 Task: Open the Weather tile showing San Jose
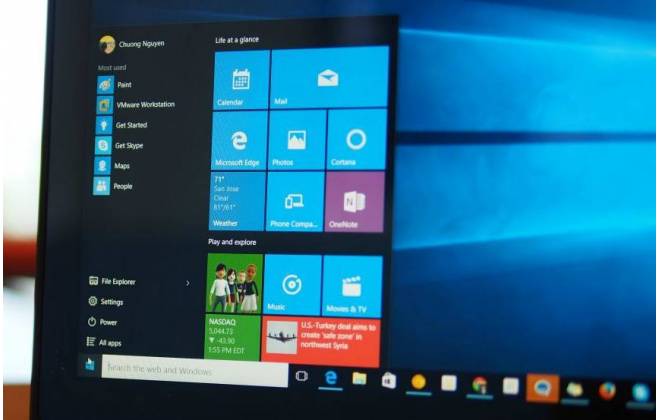[237, 201]
